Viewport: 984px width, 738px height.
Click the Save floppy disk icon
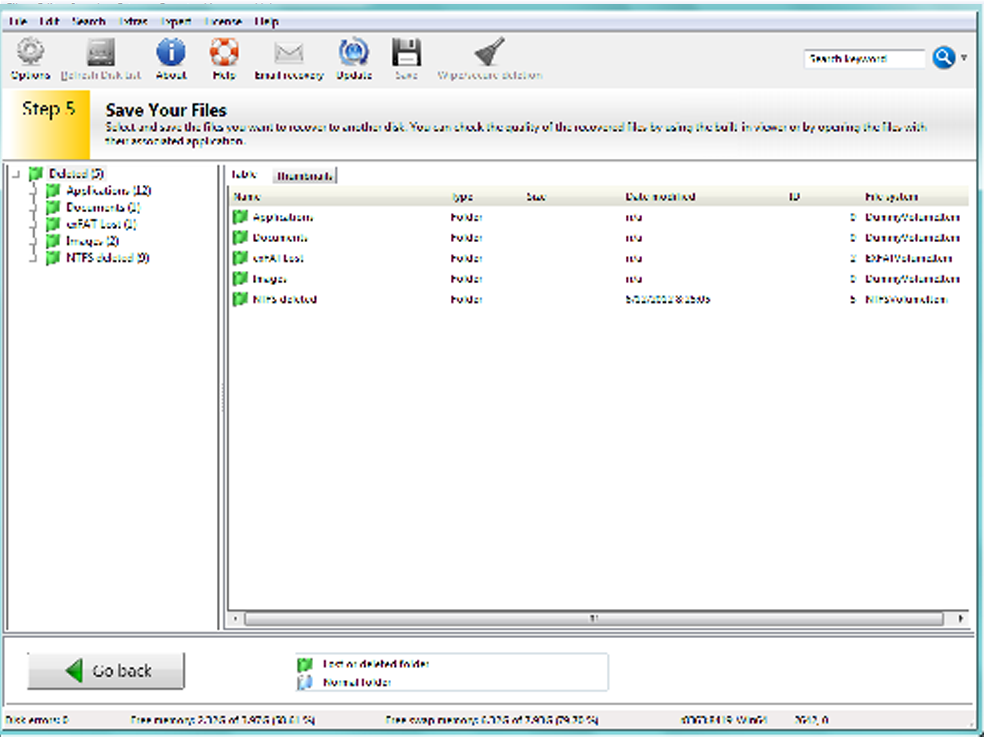tap(405, 53)
